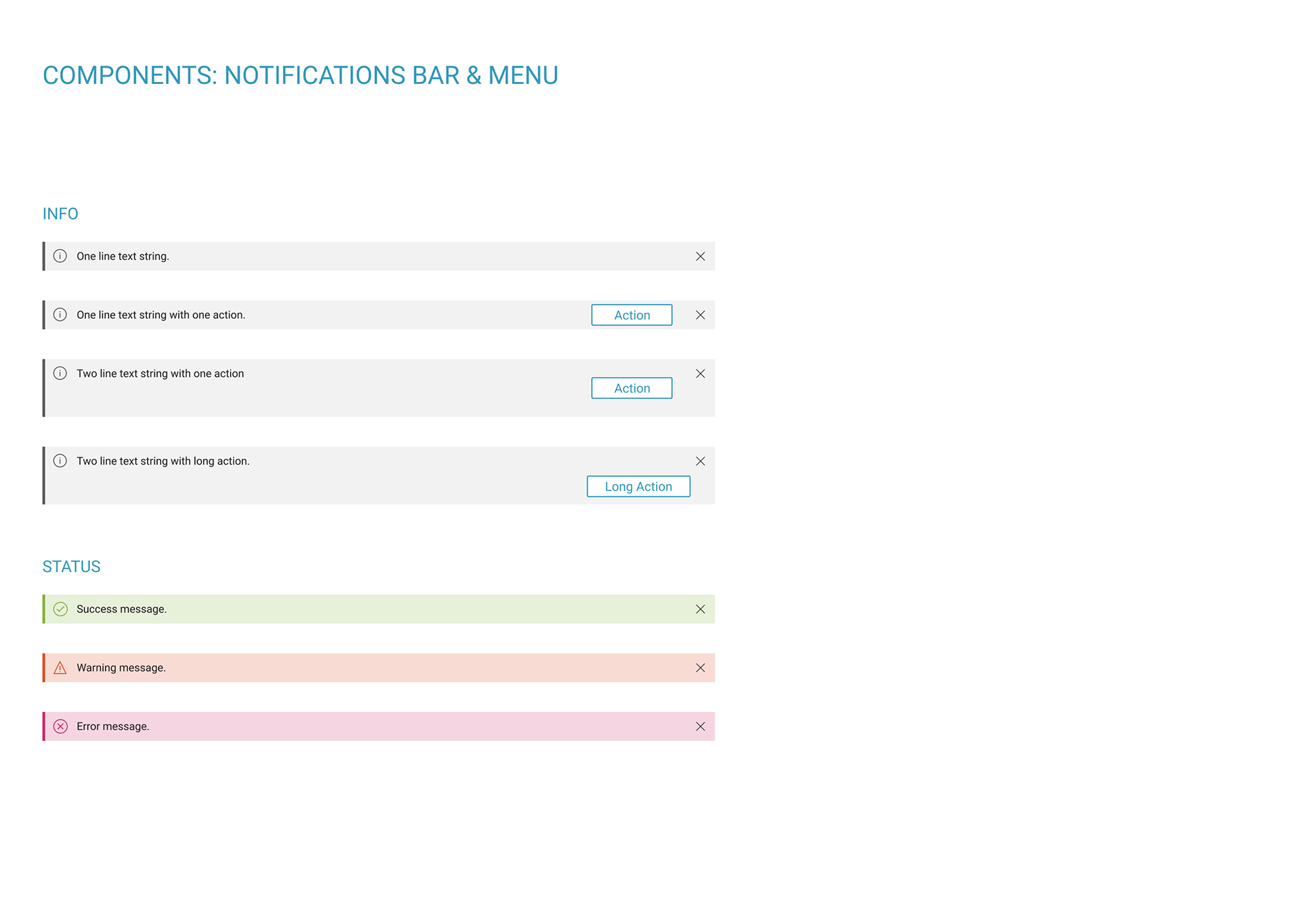Close the 'One line text string with one action.' bar
The width and height of the screenshot is (1300, 924).
coord(700,315)
